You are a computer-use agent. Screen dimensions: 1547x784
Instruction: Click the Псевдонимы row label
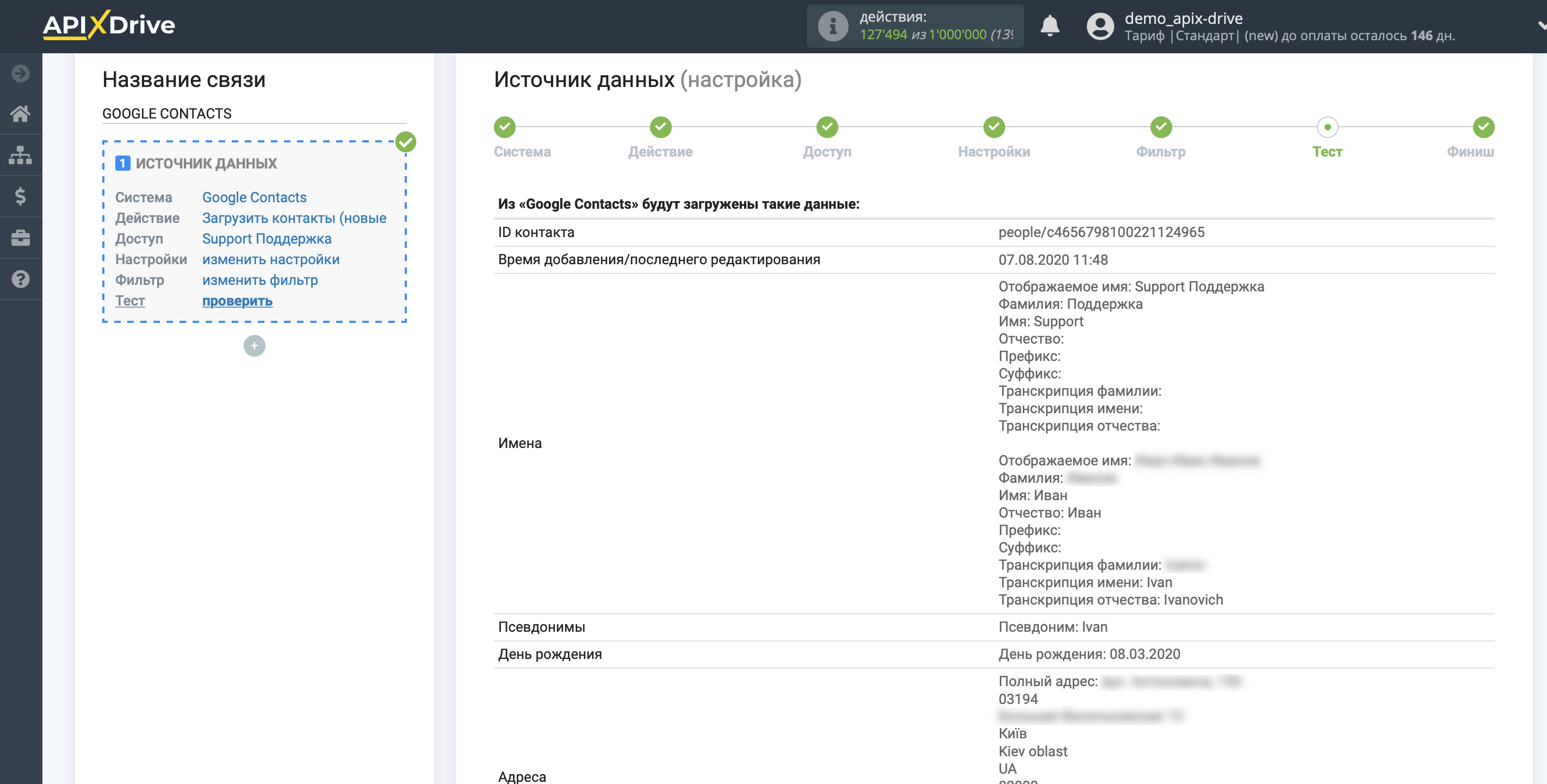541,627
